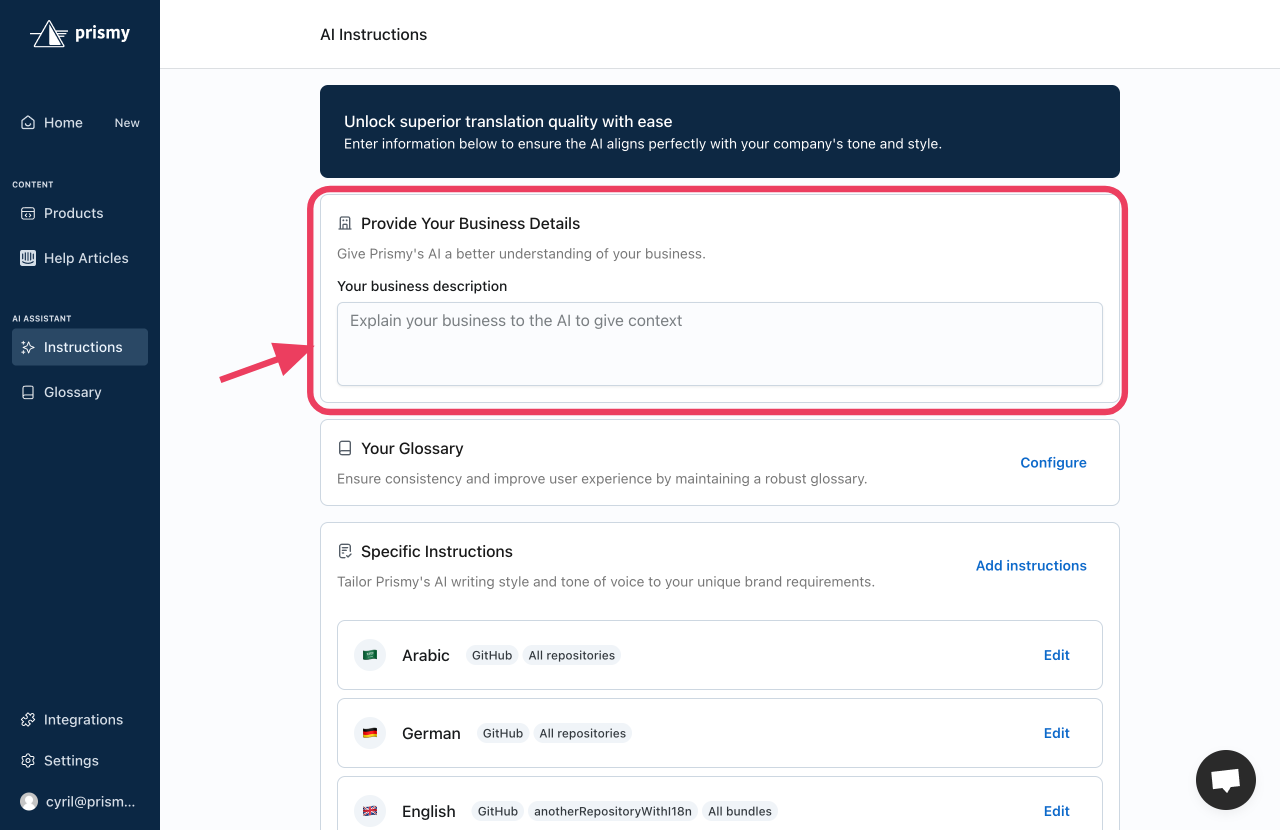
Task: Click the English flag icon
Action: [370, 811]
